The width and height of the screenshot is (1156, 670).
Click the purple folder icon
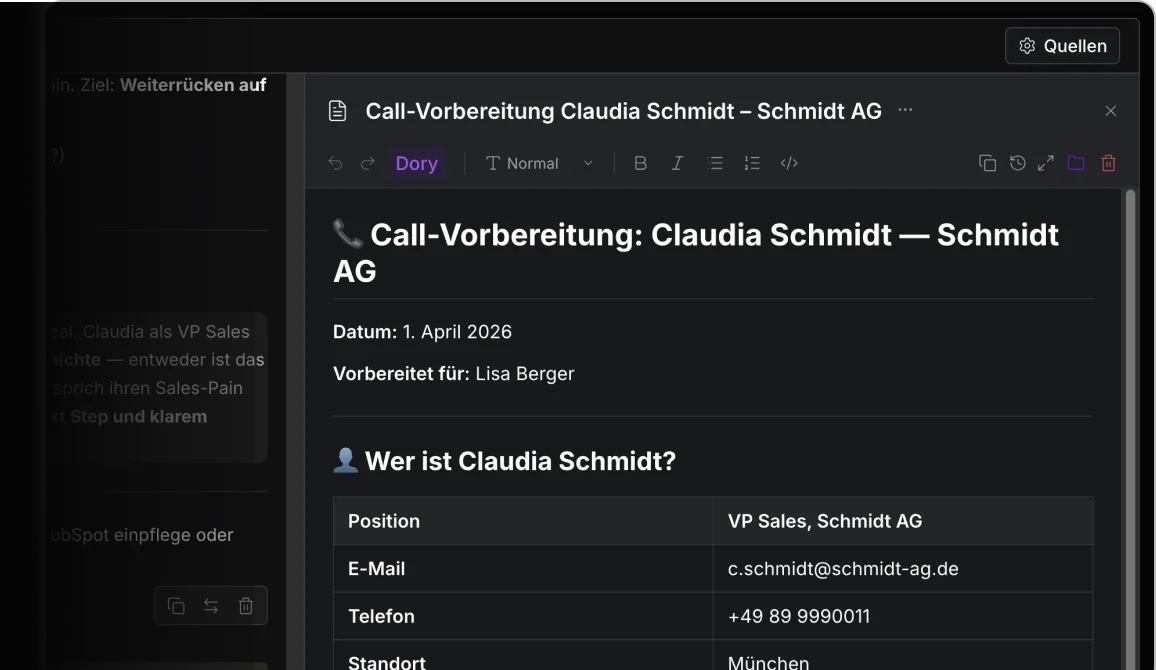point(1076,163)
